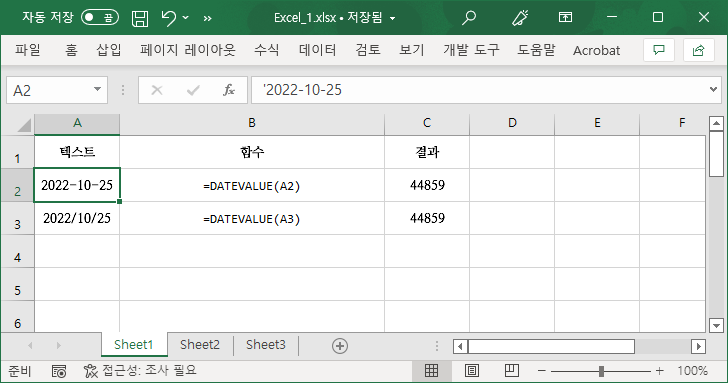Open the 홈 ribbon tab
The width and height of the screenshot is (728, 383).
(x=71, y=50)
